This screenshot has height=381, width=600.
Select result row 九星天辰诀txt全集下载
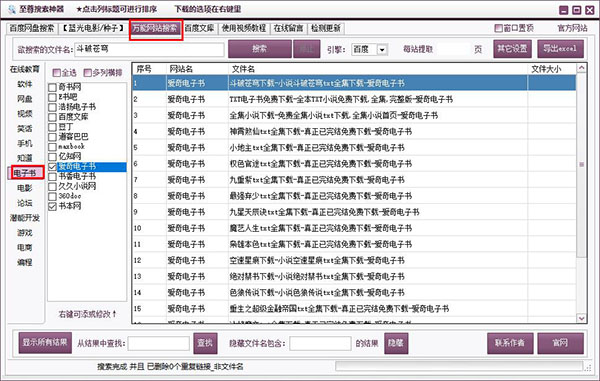pos(354,212)
